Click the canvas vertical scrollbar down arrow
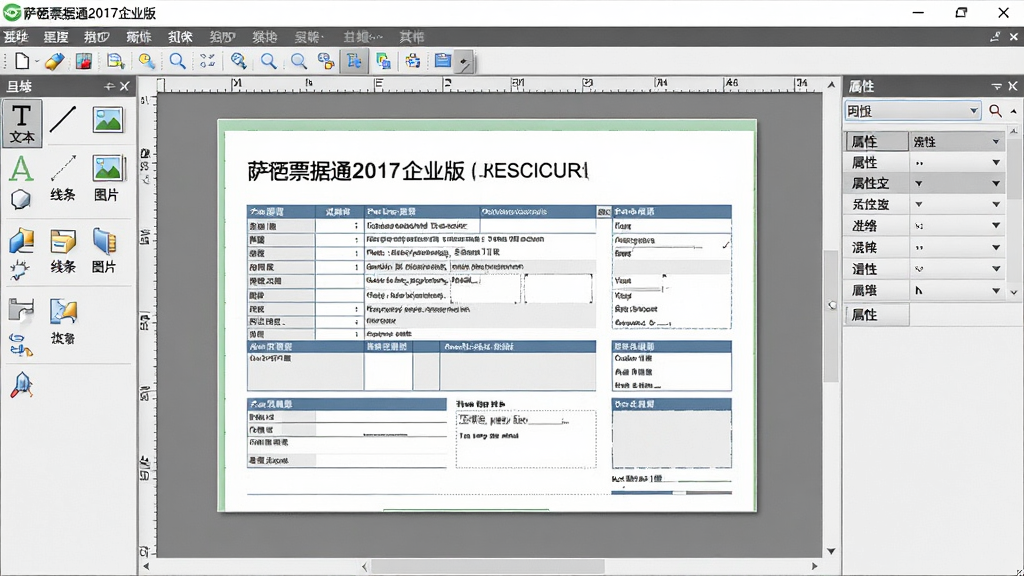The width and height of the screenshot is (1024, 576). tap(831, 551)
